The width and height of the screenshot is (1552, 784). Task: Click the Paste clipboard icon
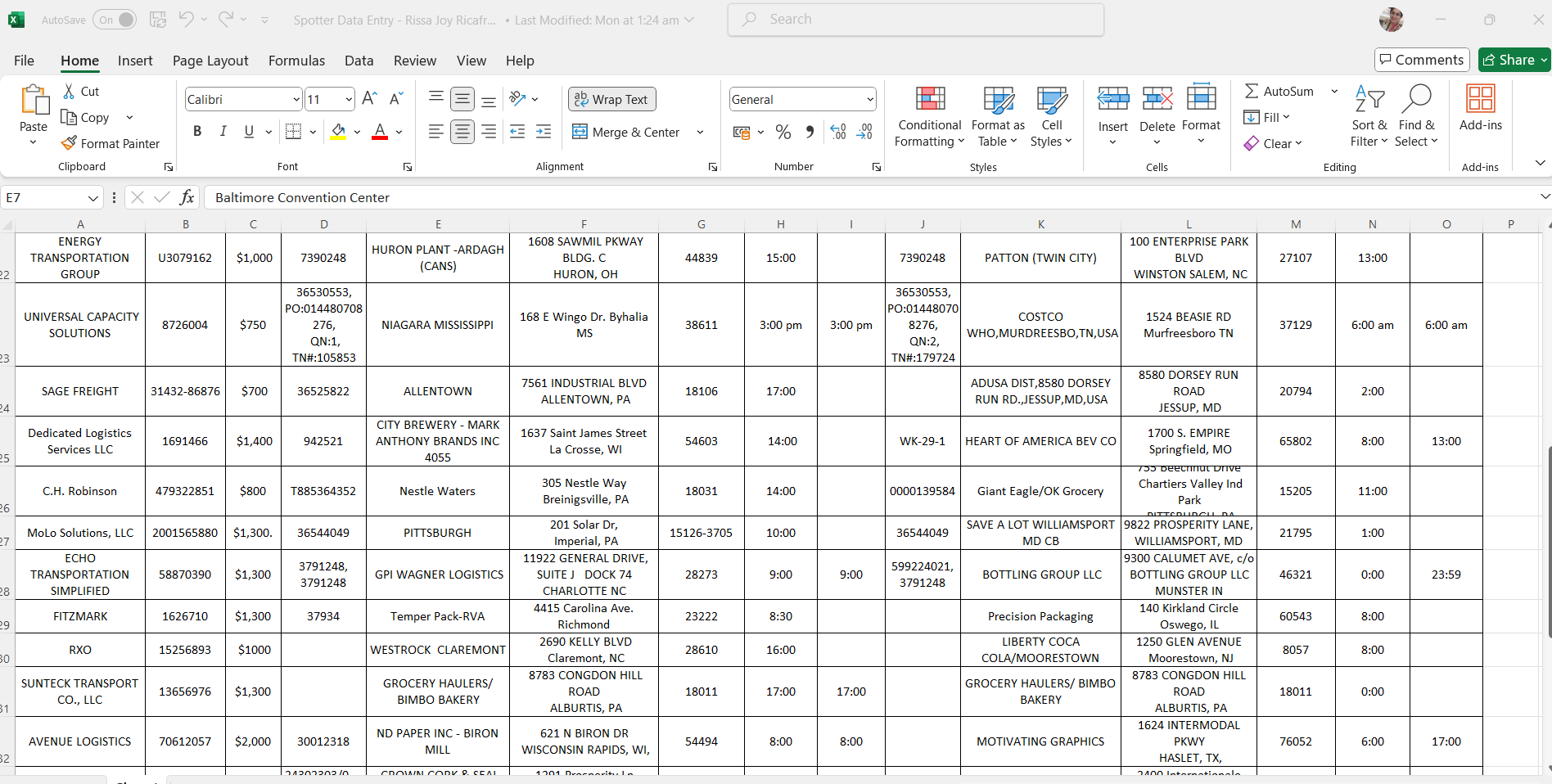coord(34,101)
